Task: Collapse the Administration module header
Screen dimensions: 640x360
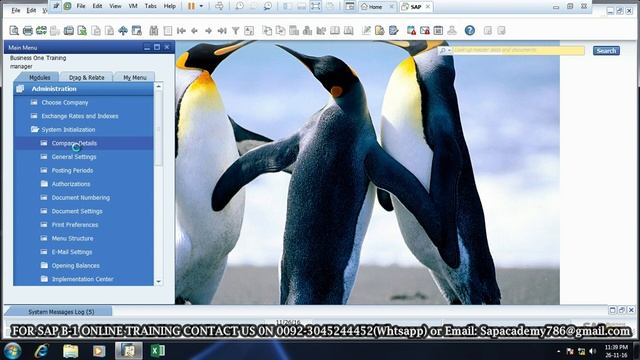Action: [x=83, y=89]
